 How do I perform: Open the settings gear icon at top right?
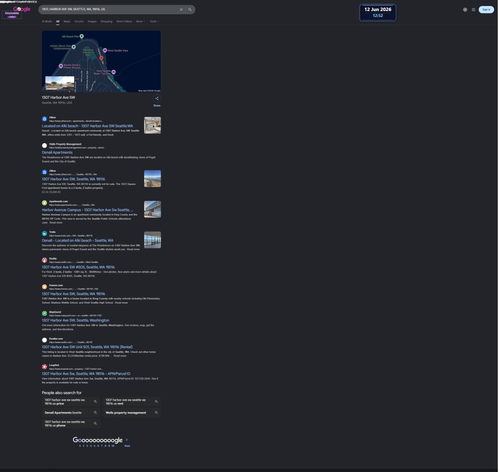click(x=465, y=10)
